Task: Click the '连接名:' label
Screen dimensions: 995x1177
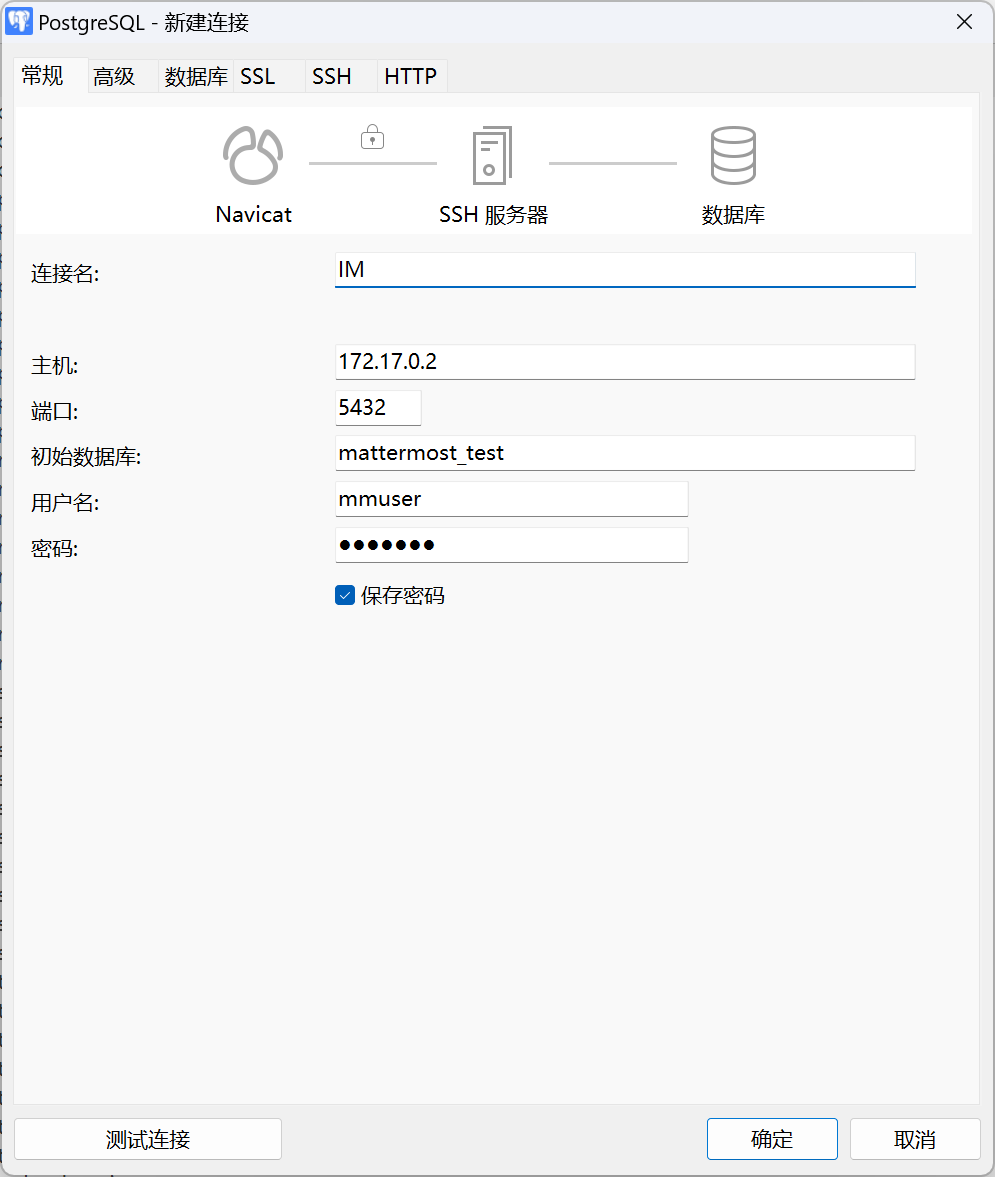Action: tap(65, 274)
